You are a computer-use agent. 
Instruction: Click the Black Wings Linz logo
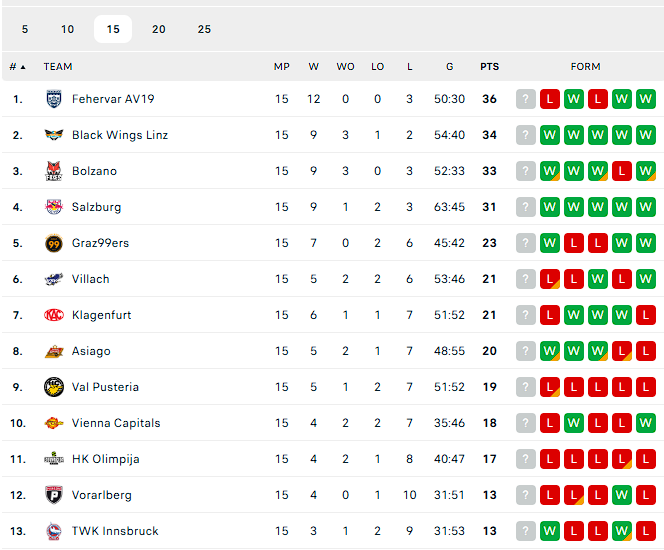(x=54, y=135)
